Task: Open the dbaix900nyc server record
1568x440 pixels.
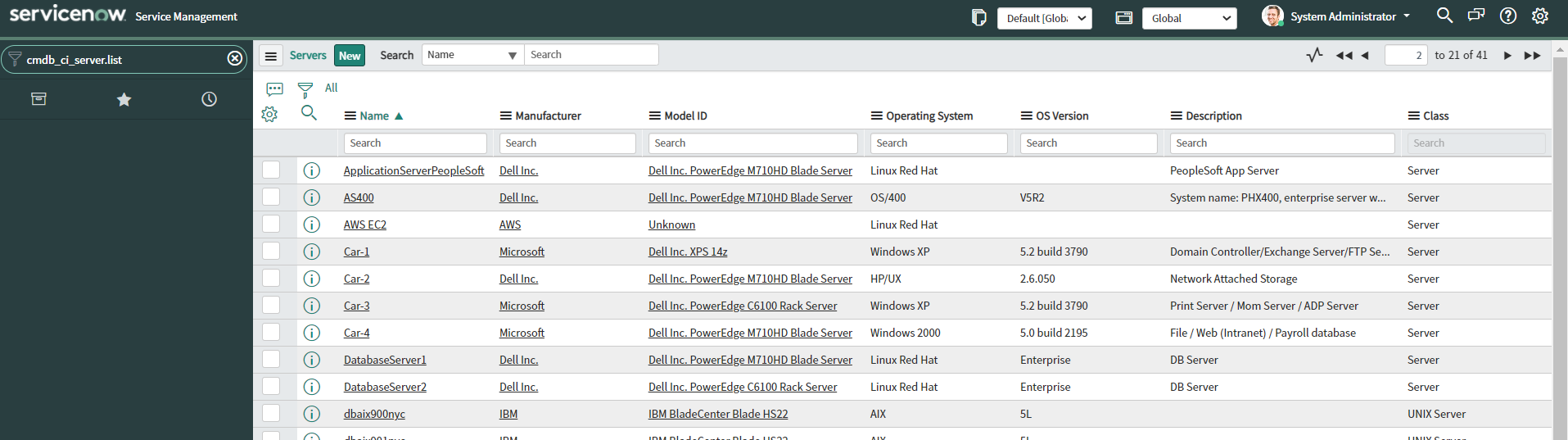Action: [x=374, y=414]
